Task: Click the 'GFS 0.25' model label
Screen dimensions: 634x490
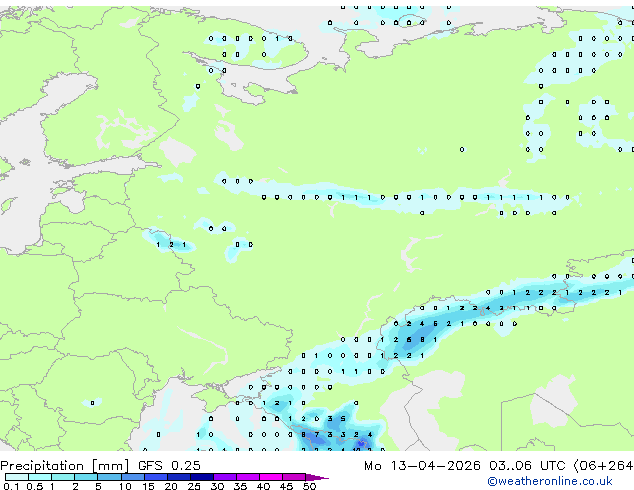Action: pyautogui.click(x=169, y=466)
